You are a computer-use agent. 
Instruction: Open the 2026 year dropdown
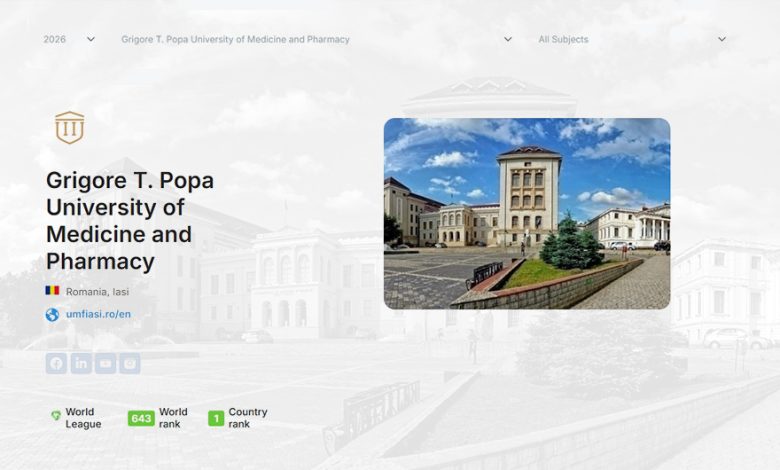tap(69, 39)
